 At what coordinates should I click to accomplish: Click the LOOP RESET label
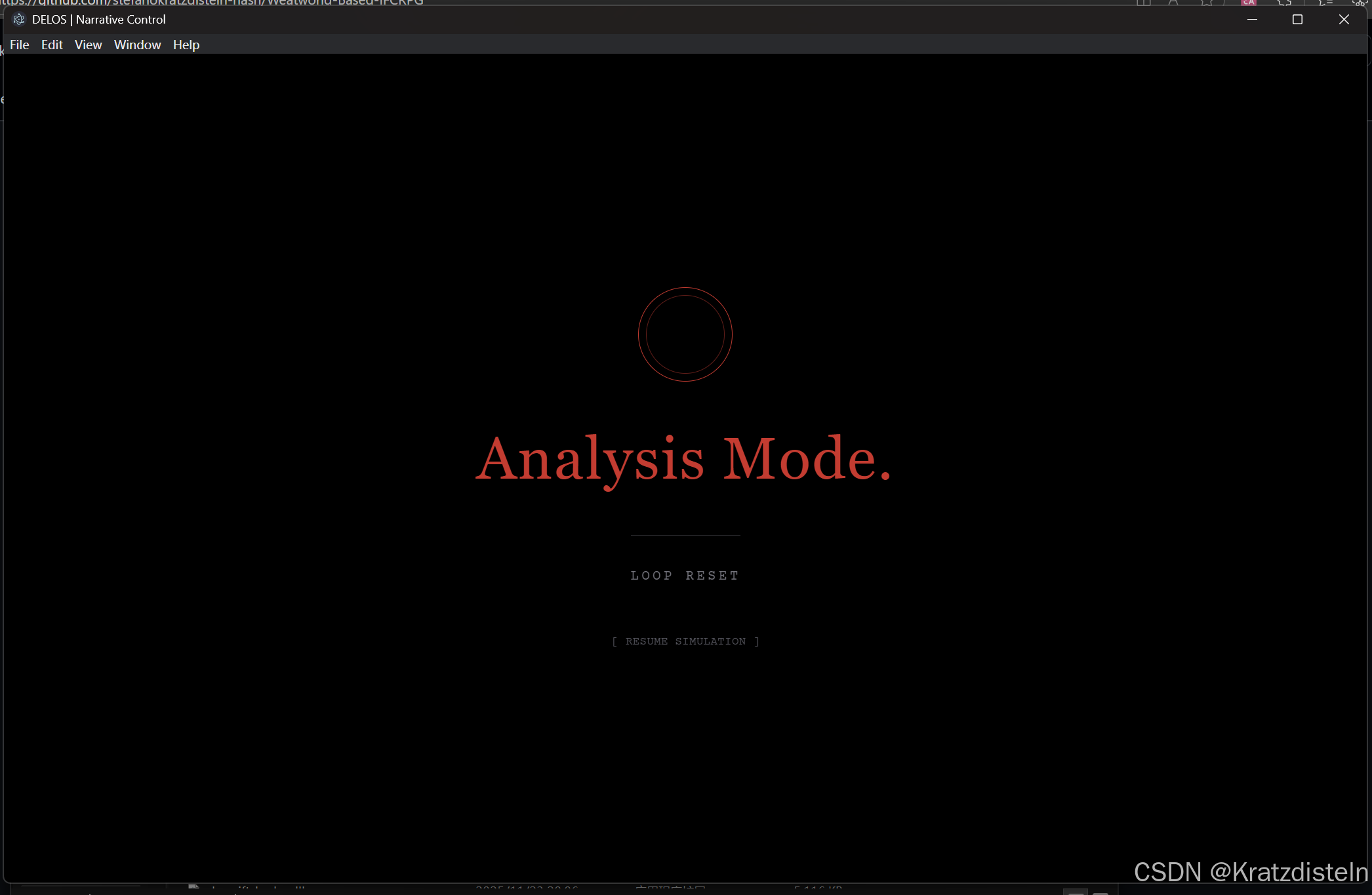click(685, 575)
